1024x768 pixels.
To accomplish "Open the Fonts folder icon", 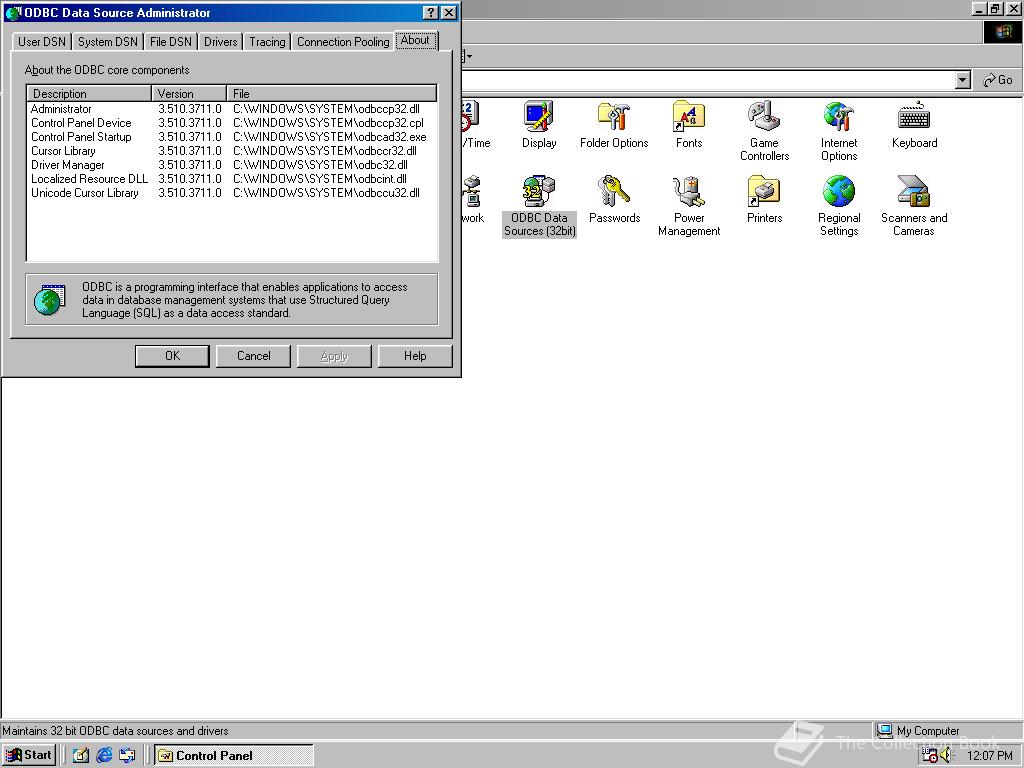I will (x=689, y=125).
